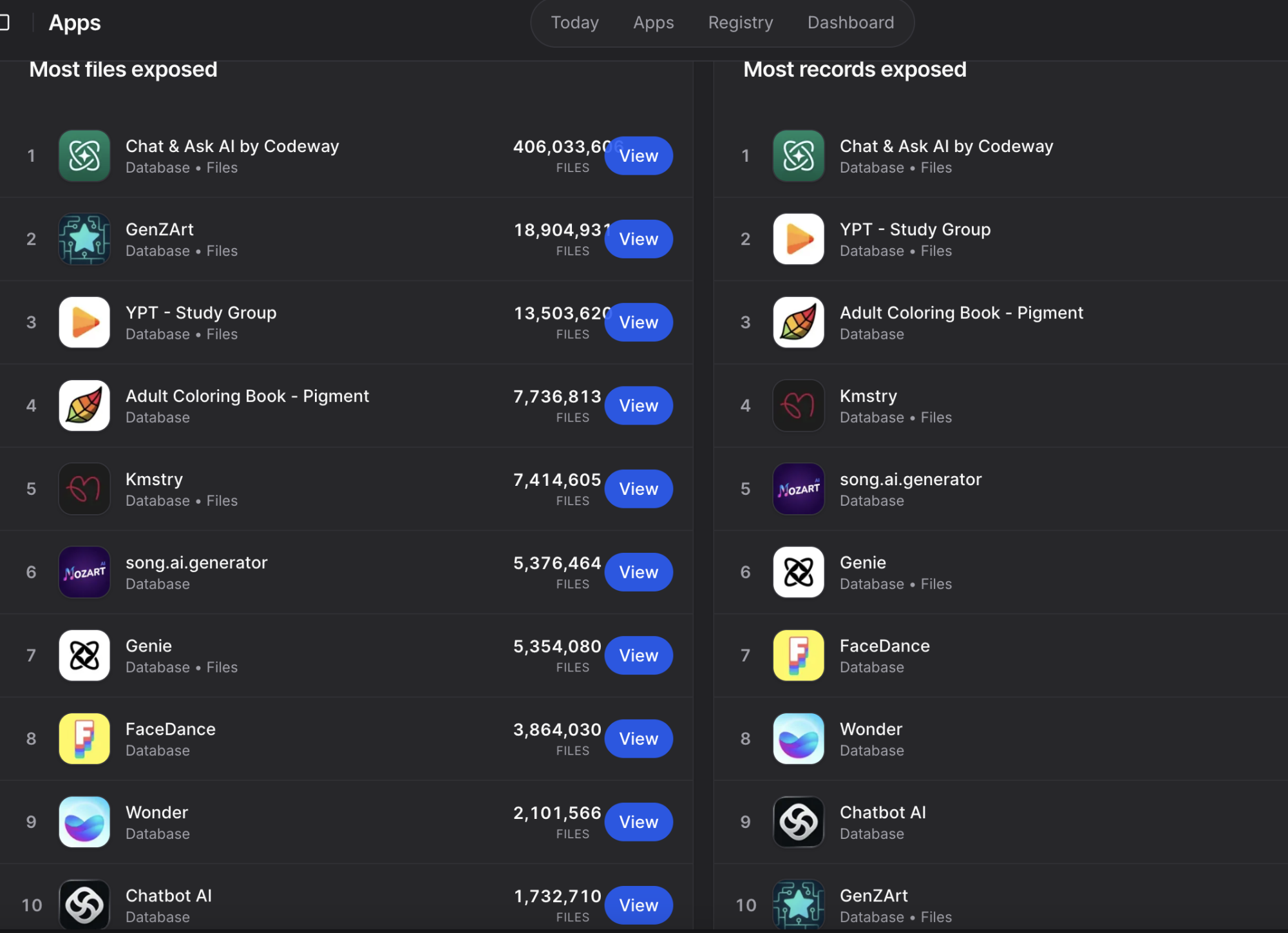Viewport: 1288px width, 933px height.
Task: Open the Kmstry heart icon
Action: tap(84, 488)
